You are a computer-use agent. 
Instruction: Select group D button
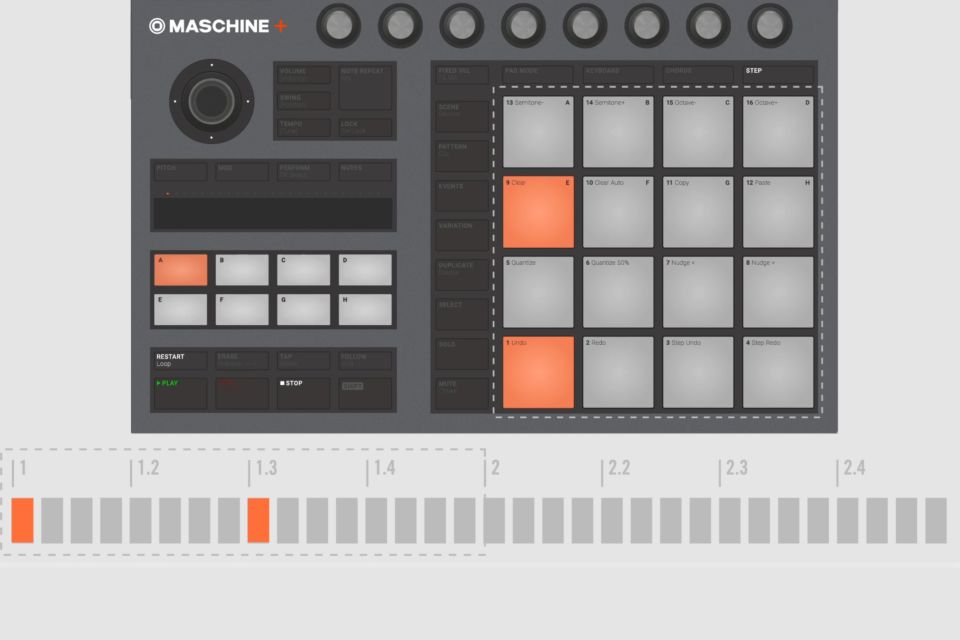point(365,270)
